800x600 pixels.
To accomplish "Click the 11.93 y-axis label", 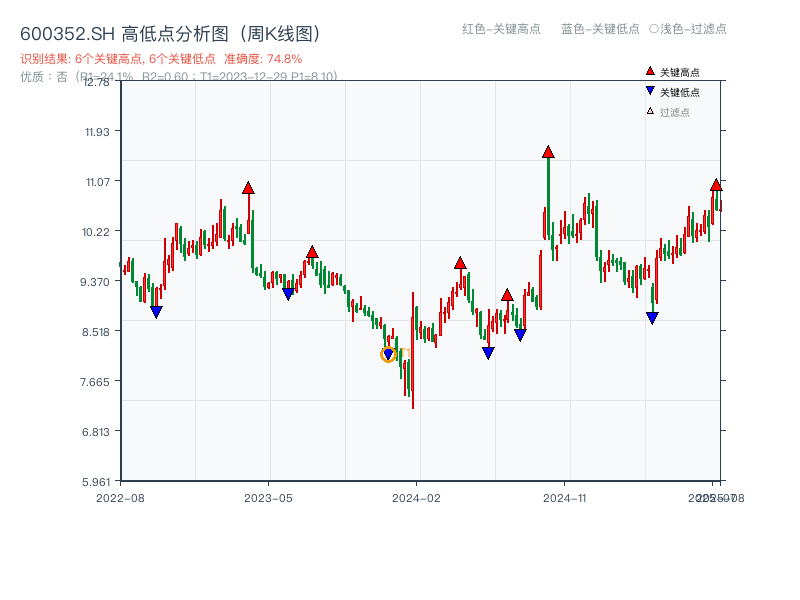I will point(97,132).
